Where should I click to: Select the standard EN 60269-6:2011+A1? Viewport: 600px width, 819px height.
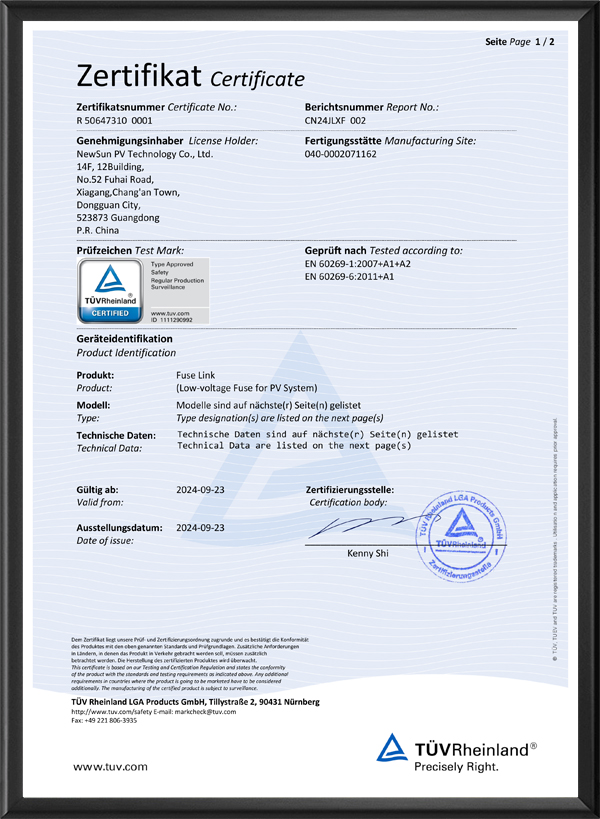(349, 276)
